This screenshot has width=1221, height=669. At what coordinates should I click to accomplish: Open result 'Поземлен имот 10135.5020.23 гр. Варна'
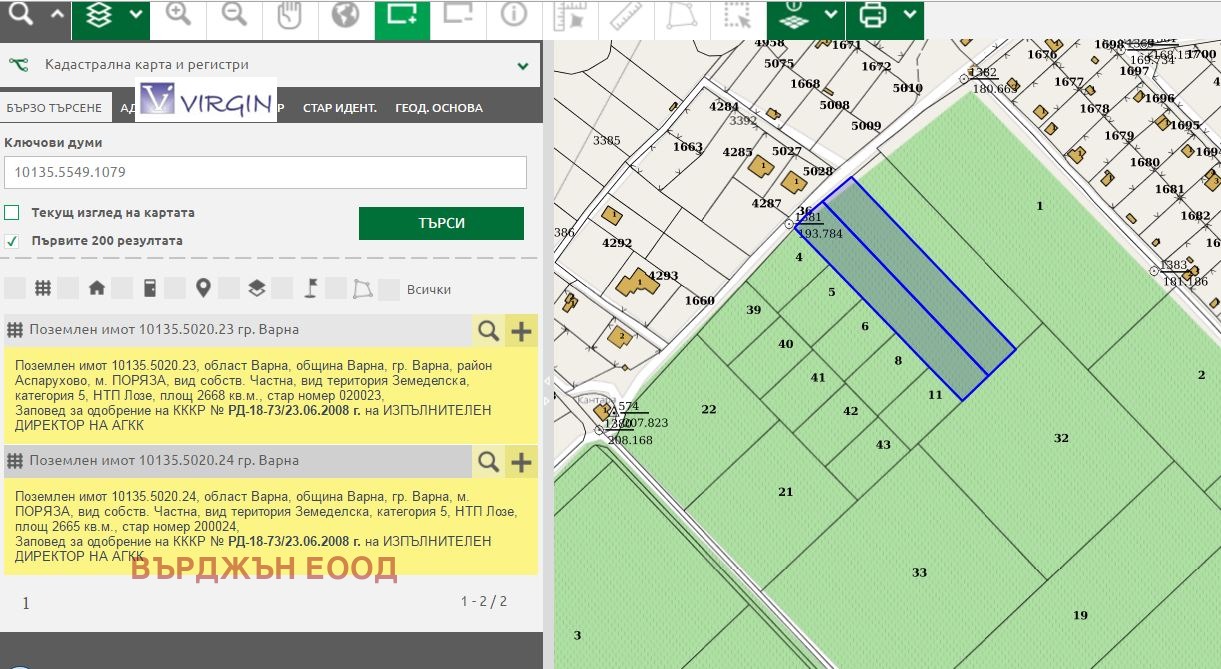tap(164, 330)
